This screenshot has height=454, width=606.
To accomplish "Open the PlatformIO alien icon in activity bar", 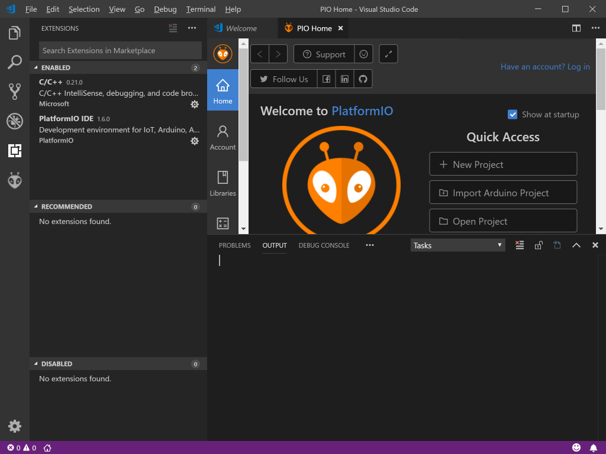I will [15, 180].
